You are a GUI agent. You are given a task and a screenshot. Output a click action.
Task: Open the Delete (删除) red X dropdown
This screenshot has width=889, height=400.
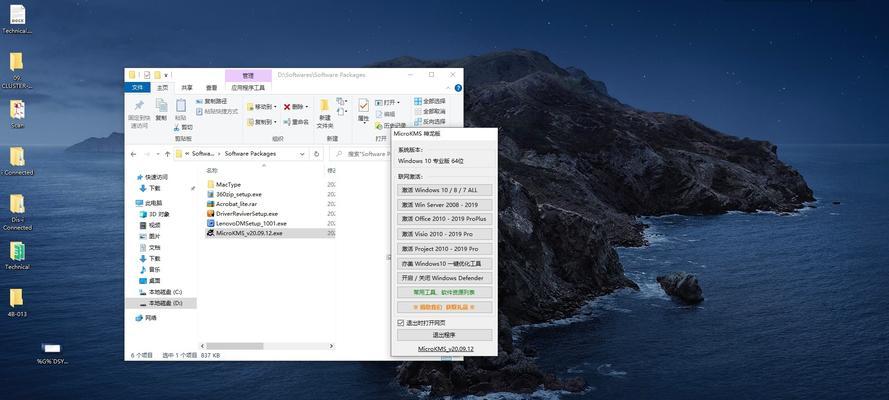coord(296,107)
